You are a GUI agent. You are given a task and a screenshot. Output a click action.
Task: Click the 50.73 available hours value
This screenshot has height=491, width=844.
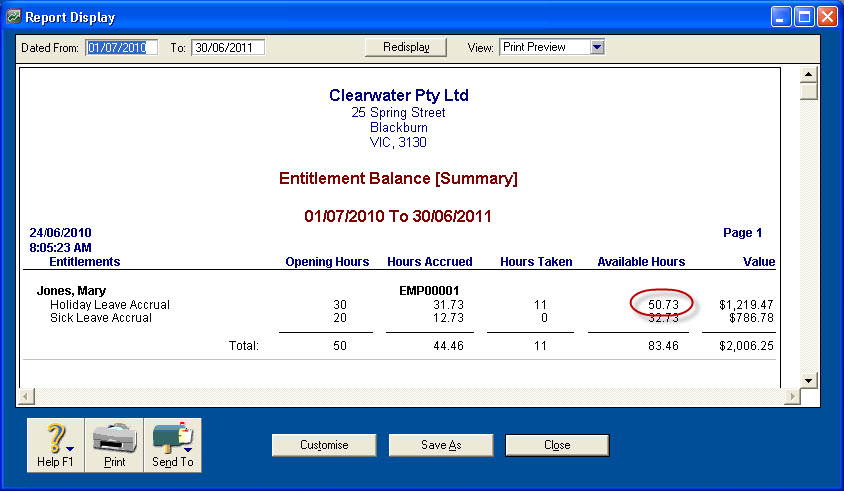[x=663, y=305]
